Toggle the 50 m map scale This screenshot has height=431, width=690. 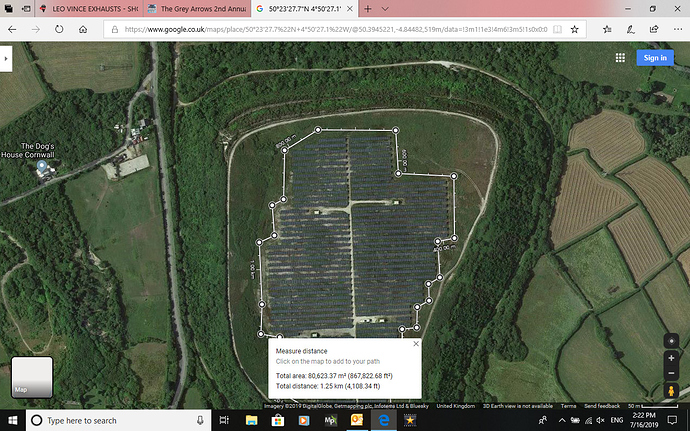pos(653,406)
